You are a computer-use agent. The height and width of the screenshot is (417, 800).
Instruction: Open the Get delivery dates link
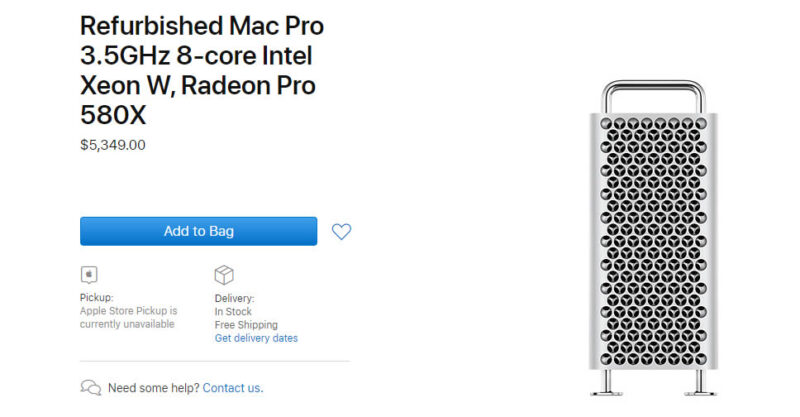pyautogui.click(x=256, y=338)
